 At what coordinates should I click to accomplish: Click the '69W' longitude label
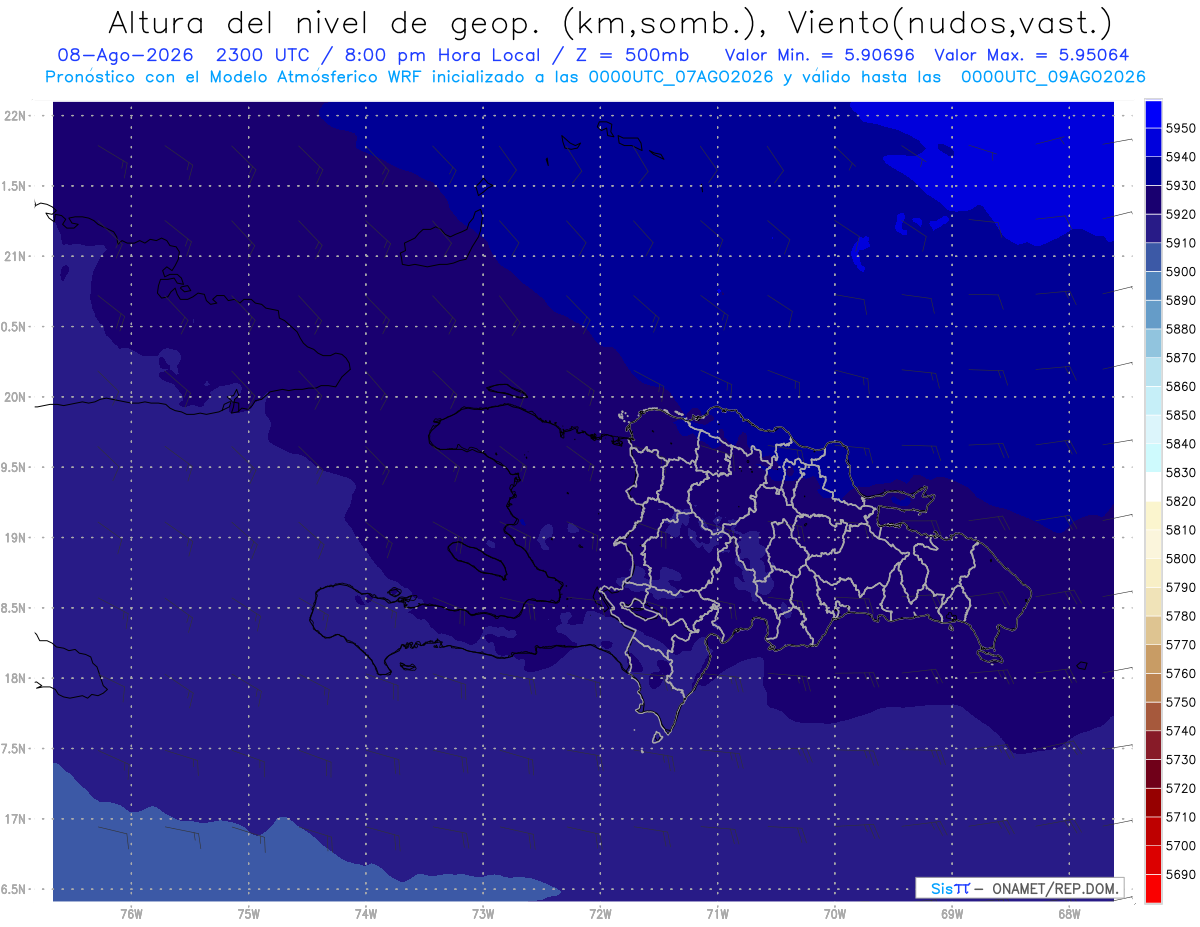[952, 913]
